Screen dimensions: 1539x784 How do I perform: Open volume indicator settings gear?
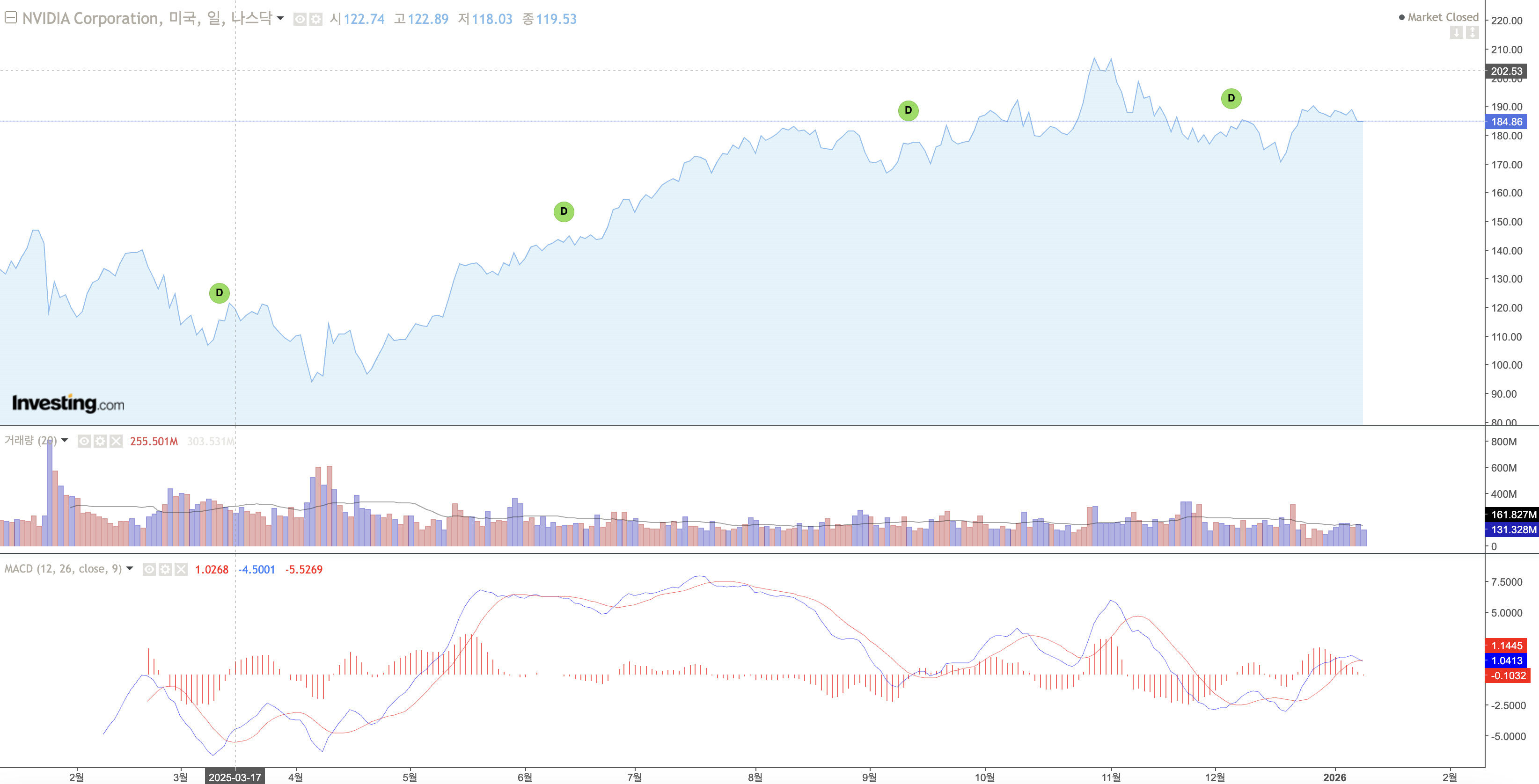tap(100, 441)
